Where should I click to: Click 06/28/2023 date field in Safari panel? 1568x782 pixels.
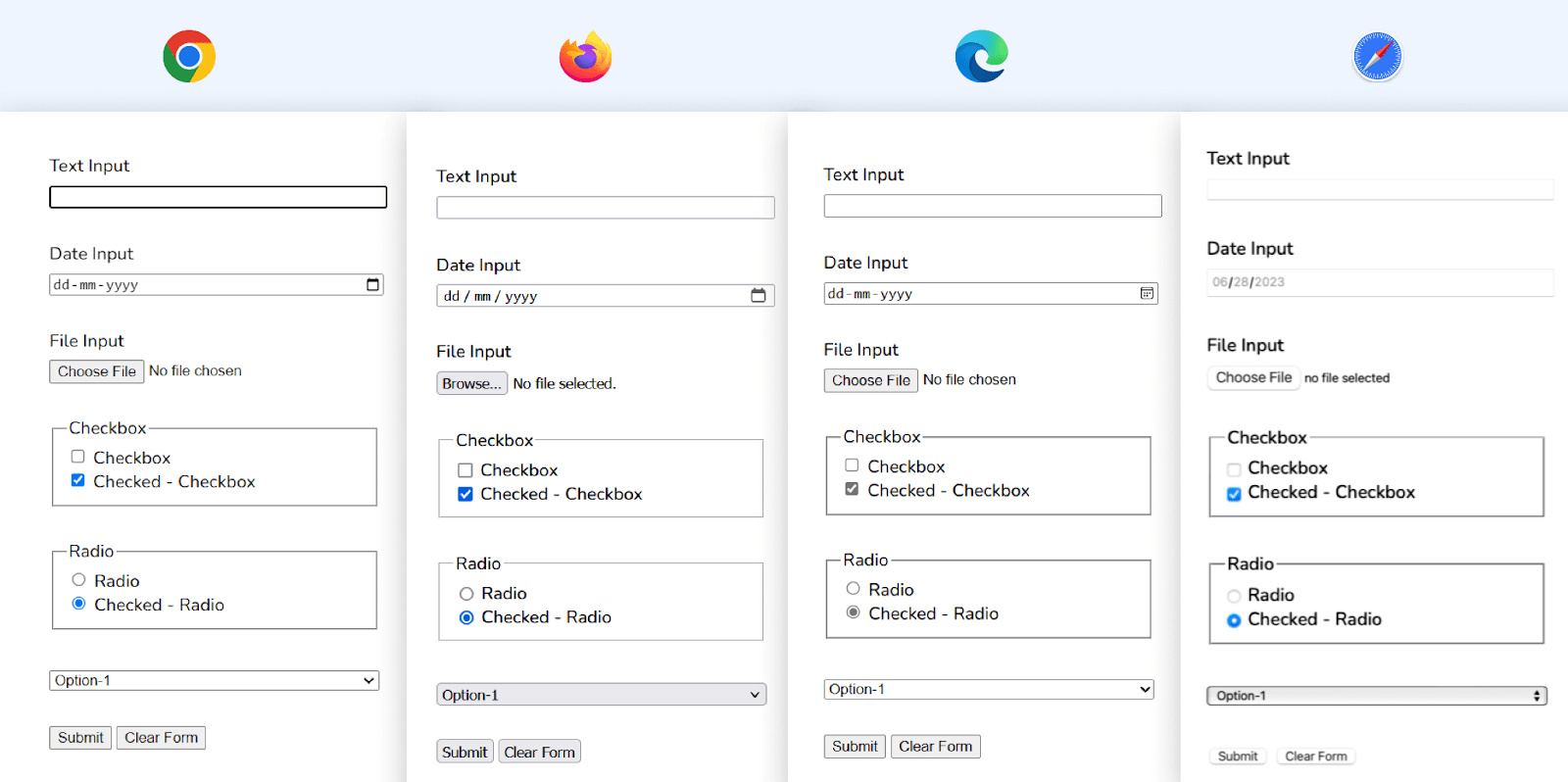1381,282
